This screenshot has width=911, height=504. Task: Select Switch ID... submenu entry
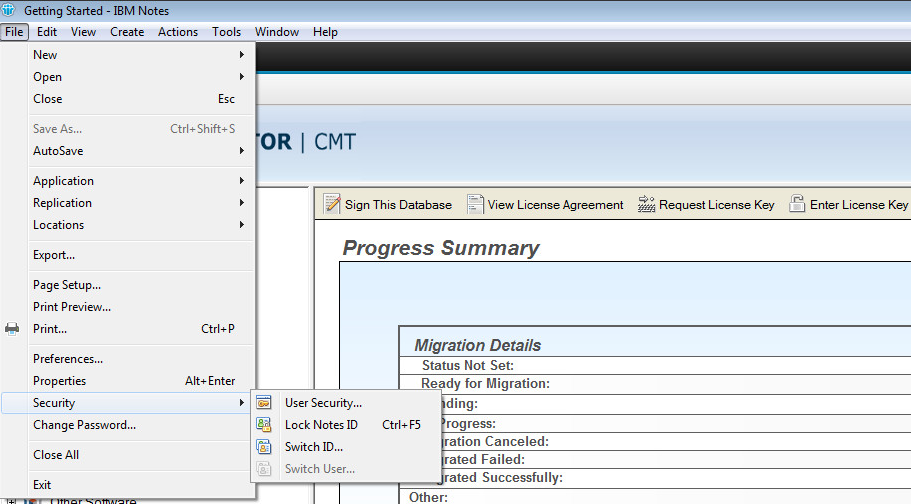(346, 447)
